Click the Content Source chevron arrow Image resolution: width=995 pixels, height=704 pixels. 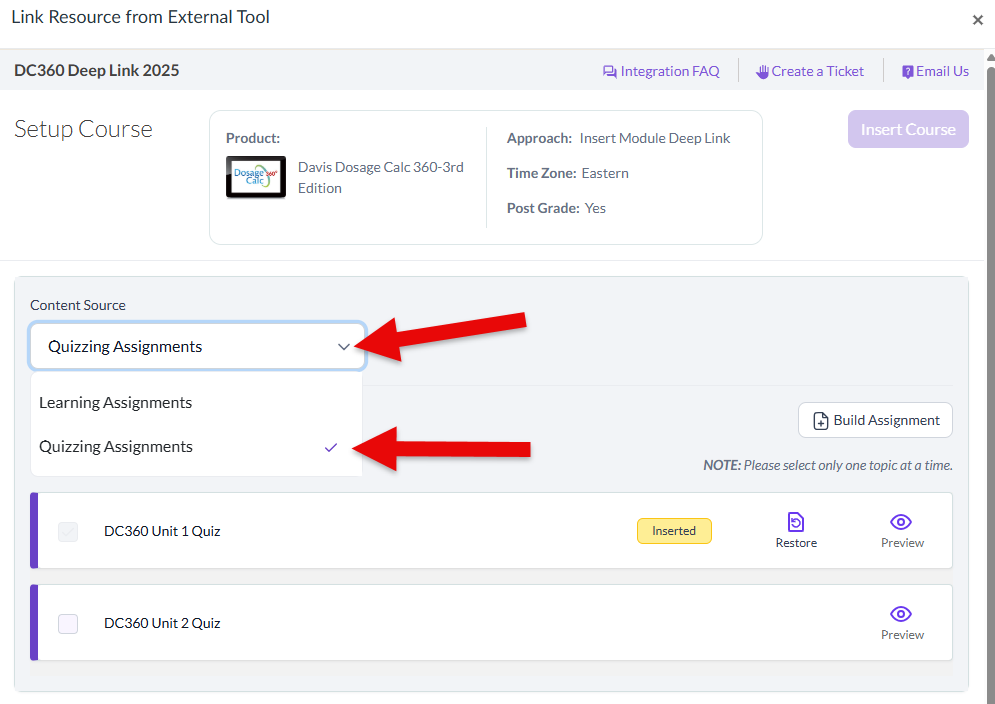(x=344, y=347)
